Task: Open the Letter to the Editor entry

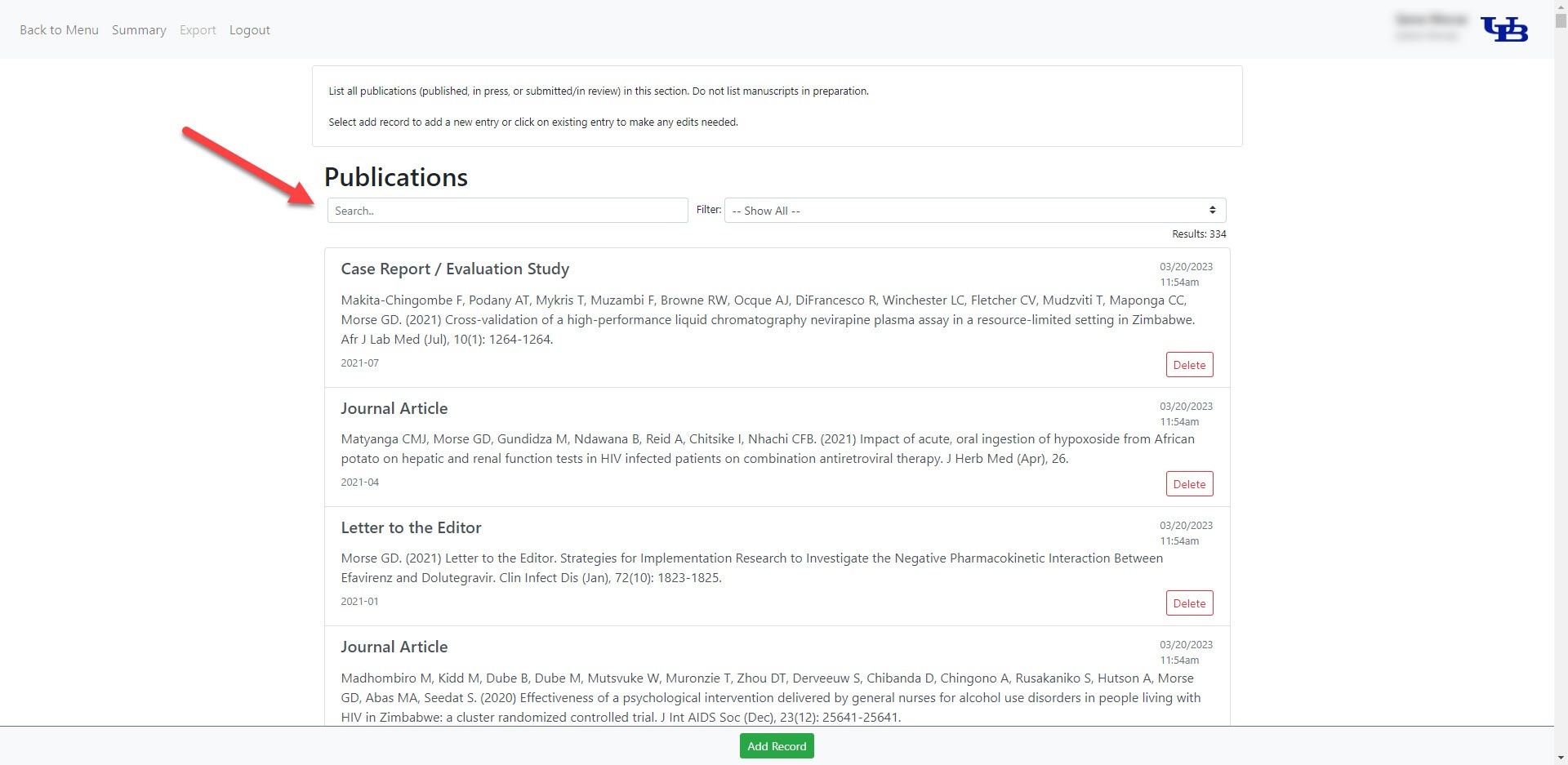Action: coord(411,528)
